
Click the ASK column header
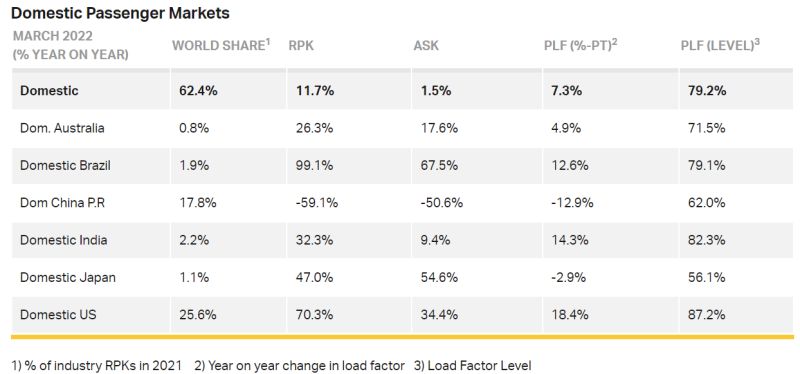(x=426, y=45)
